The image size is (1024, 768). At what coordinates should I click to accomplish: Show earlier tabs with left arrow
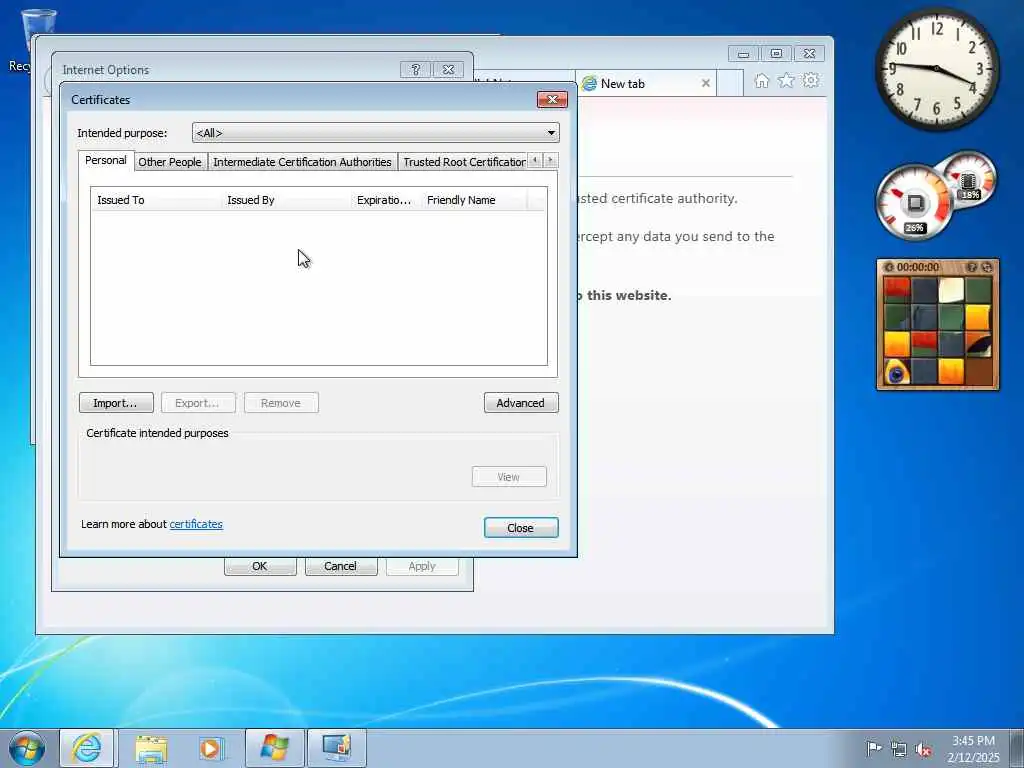(x=535, y=160)
